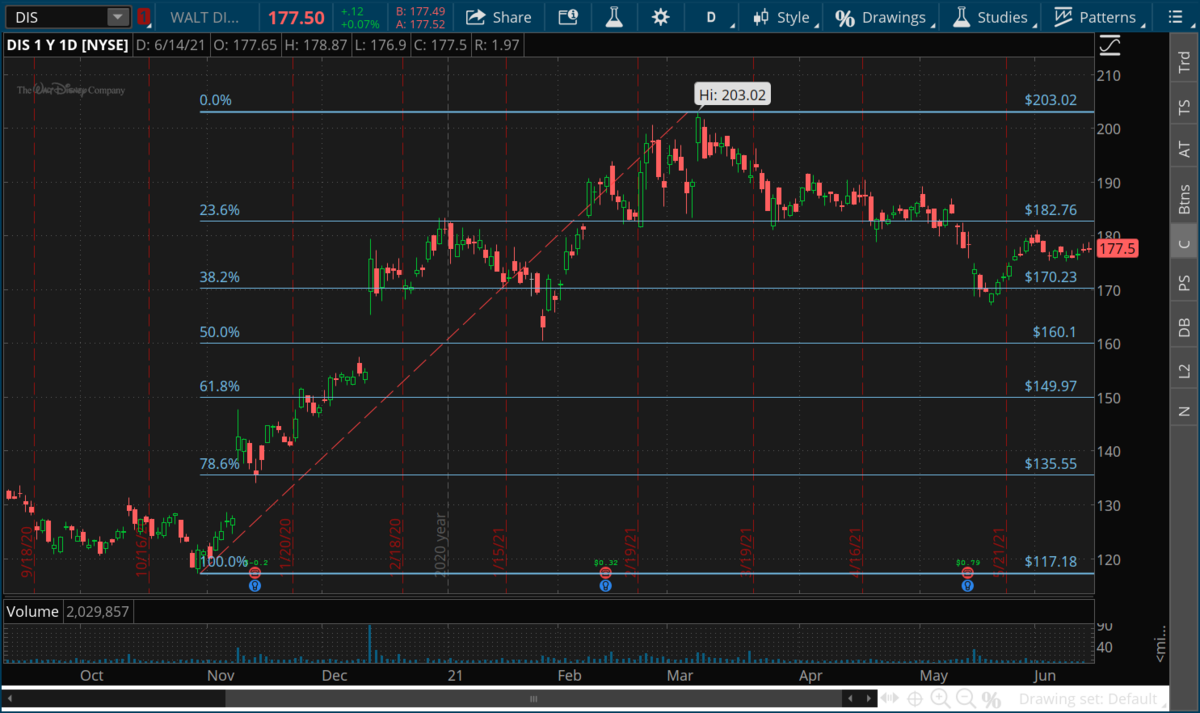Click the 'Hi: 203.02' price bubble
This screenshot has height=713, width=1200.
click(x=733, y=95)
